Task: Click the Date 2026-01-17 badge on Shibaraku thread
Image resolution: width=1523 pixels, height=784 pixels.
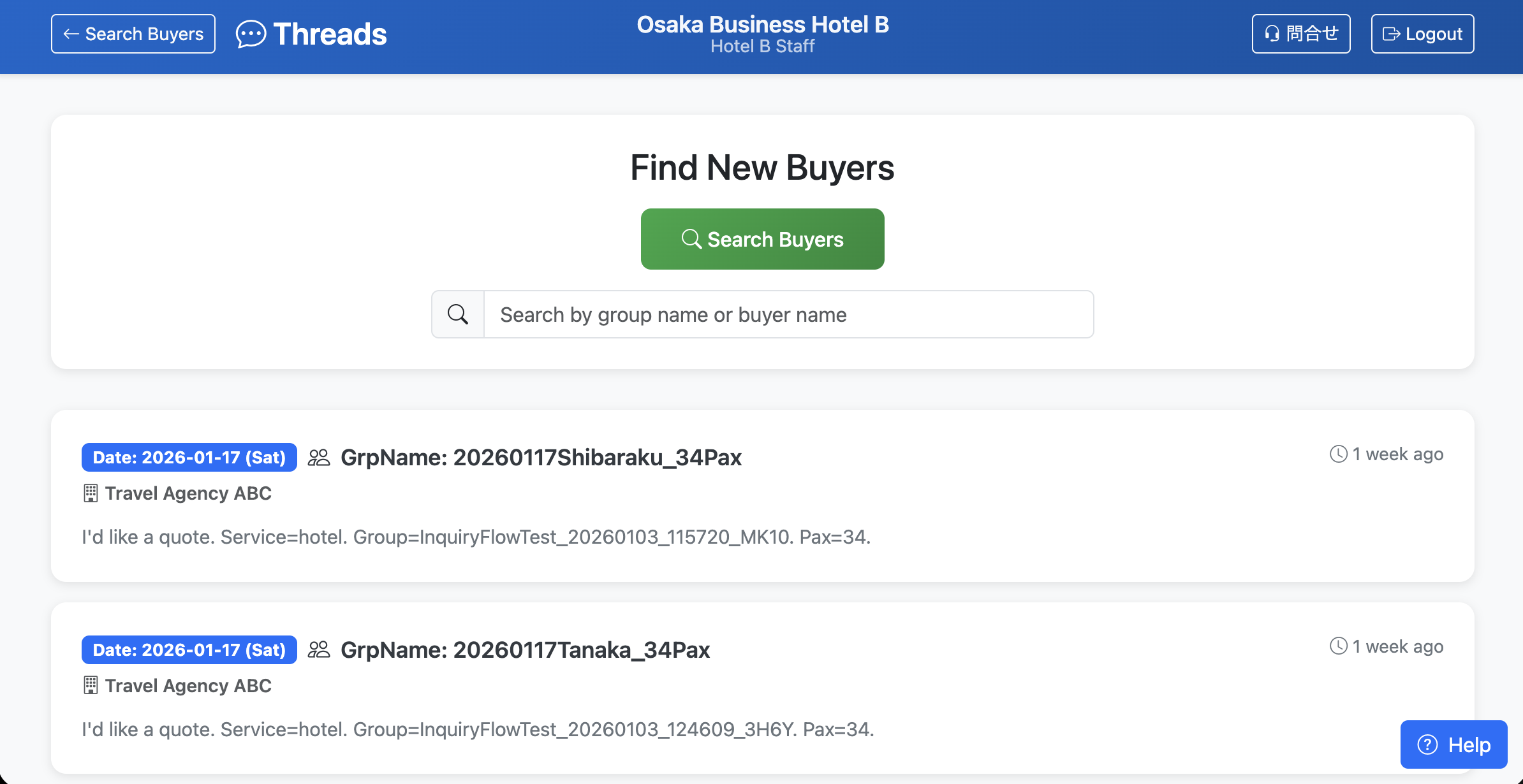Action: click(189, 458)
